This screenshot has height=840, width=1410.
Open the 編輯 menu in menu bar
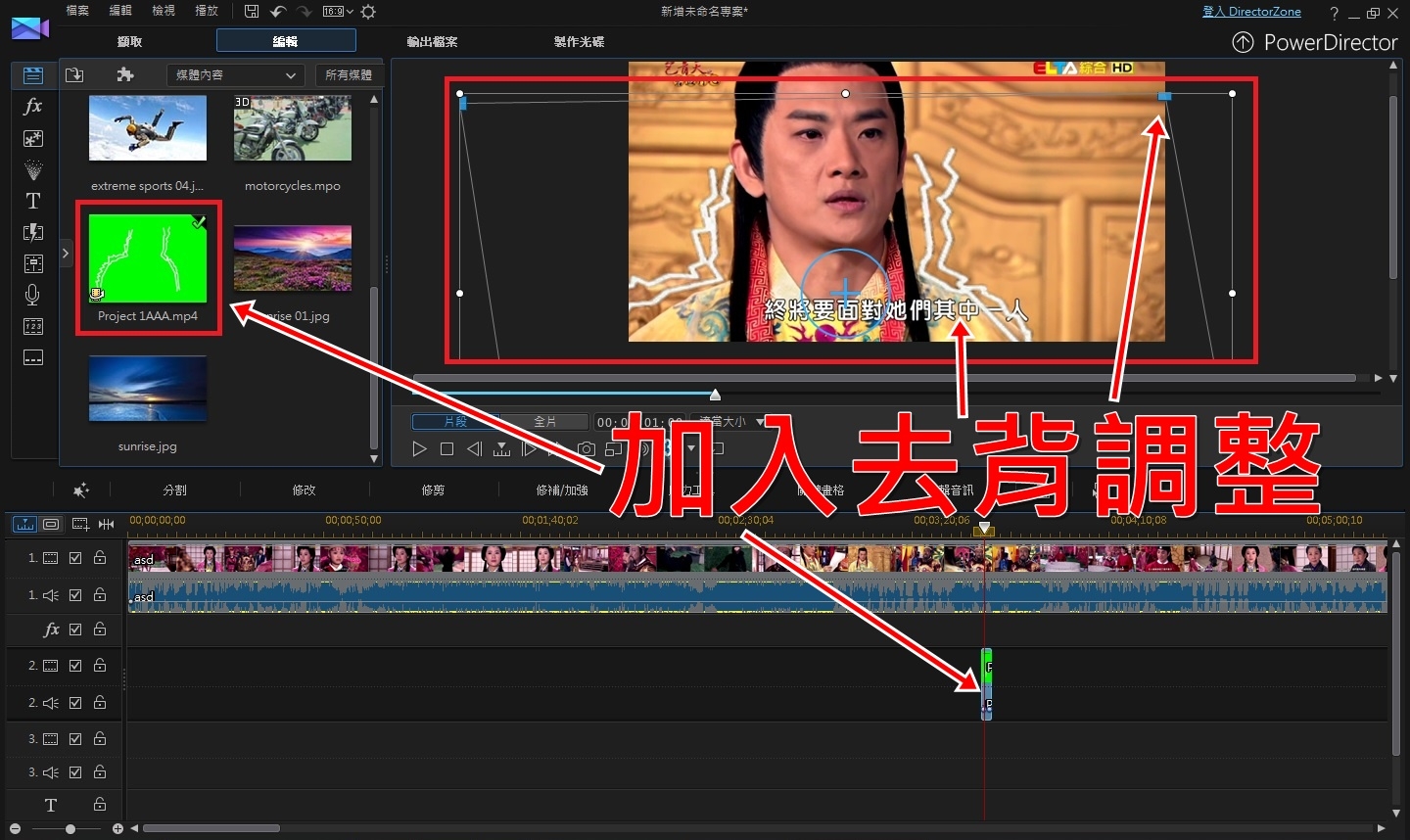119,11
